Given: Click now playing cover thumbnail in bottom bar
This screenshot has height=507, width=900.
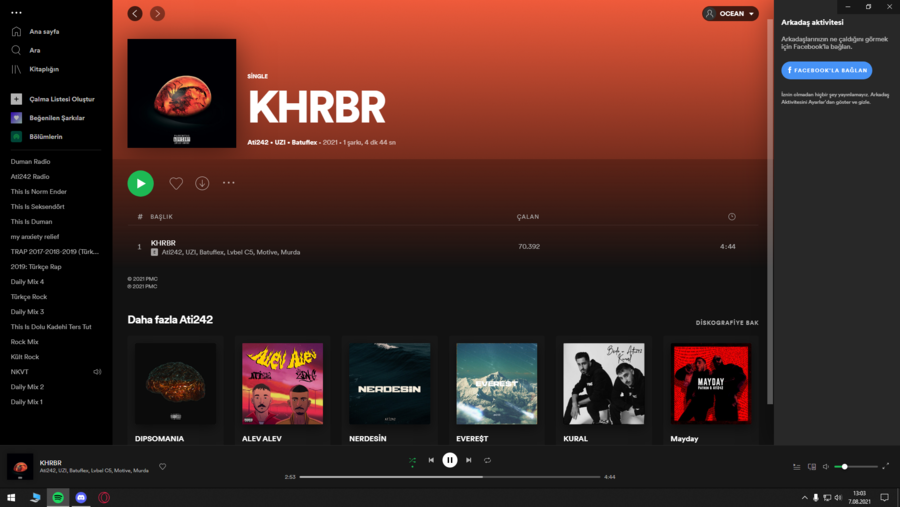Looking at the screenshot, I should click(x=20, y=466).
